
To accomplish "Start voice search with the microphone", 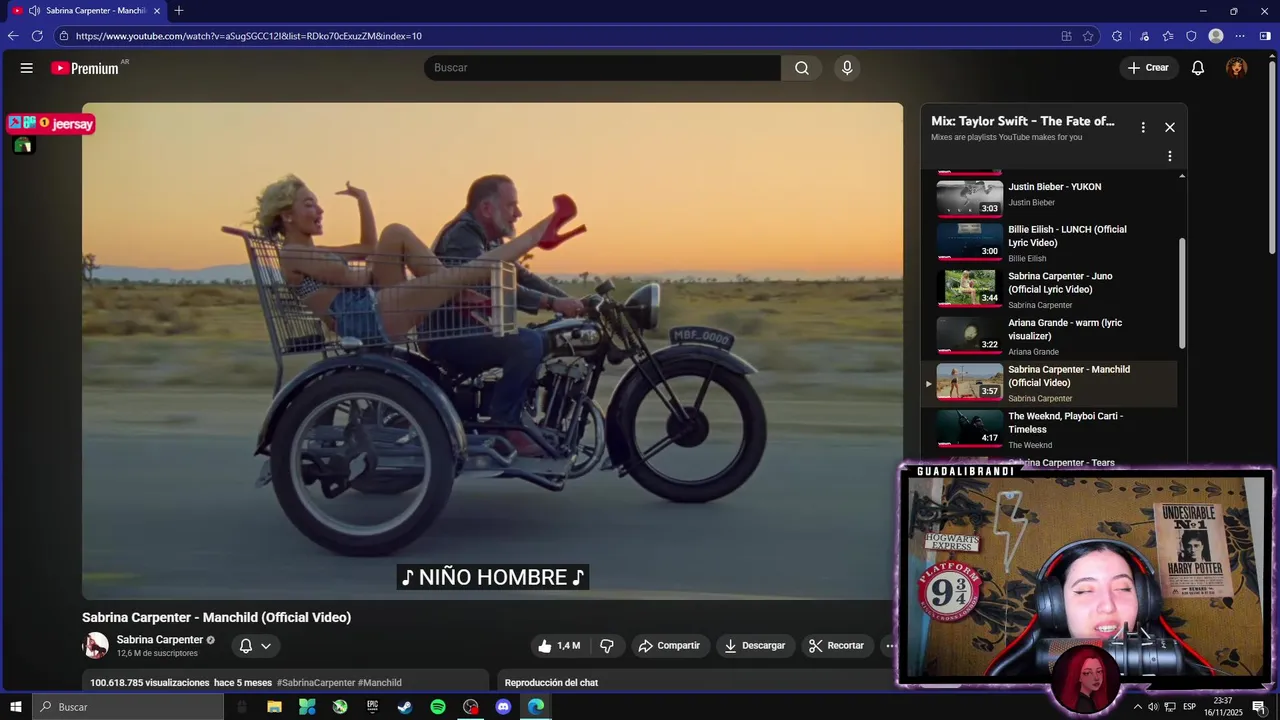I will coord(847,68).
